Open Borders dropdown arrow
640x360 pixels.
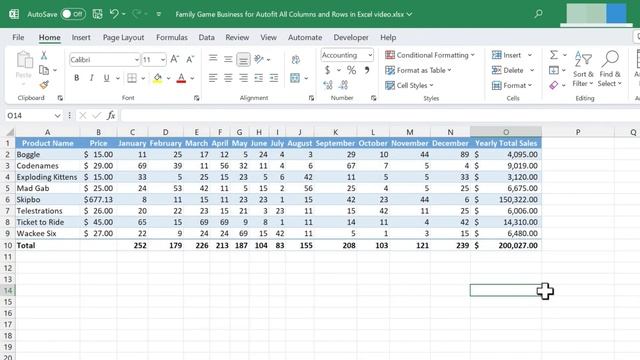pyautogui.click(x=143, y=78)
